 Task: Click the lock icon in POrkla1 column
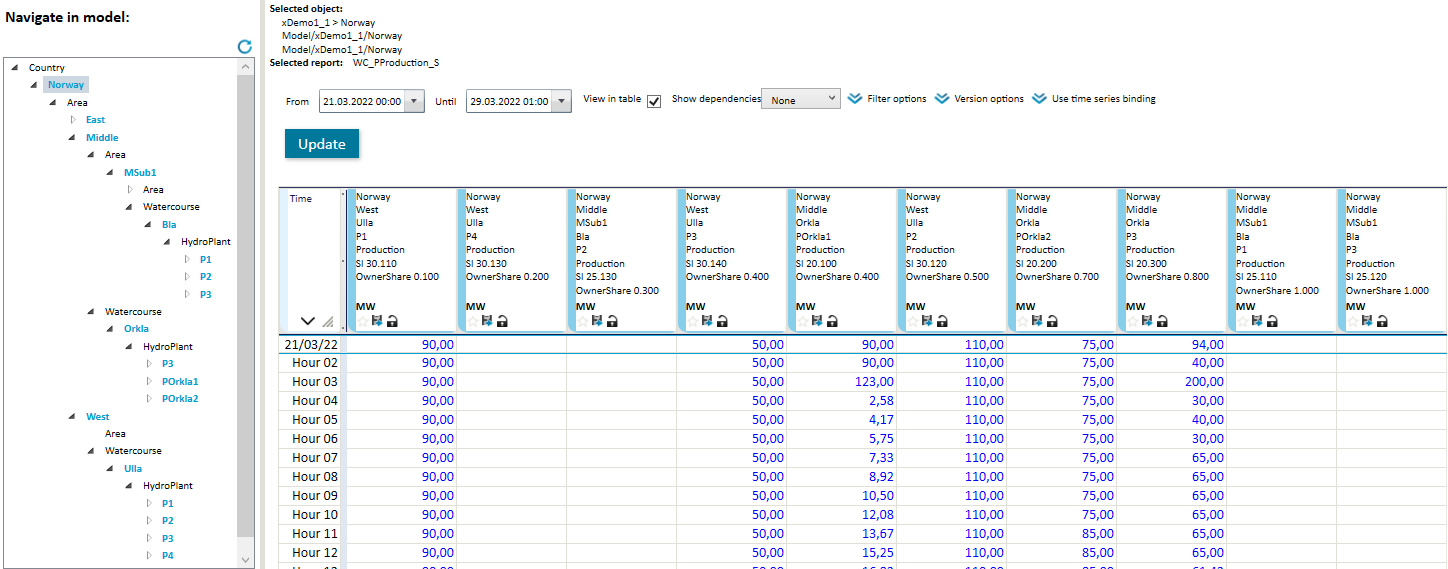click(832, 321)
